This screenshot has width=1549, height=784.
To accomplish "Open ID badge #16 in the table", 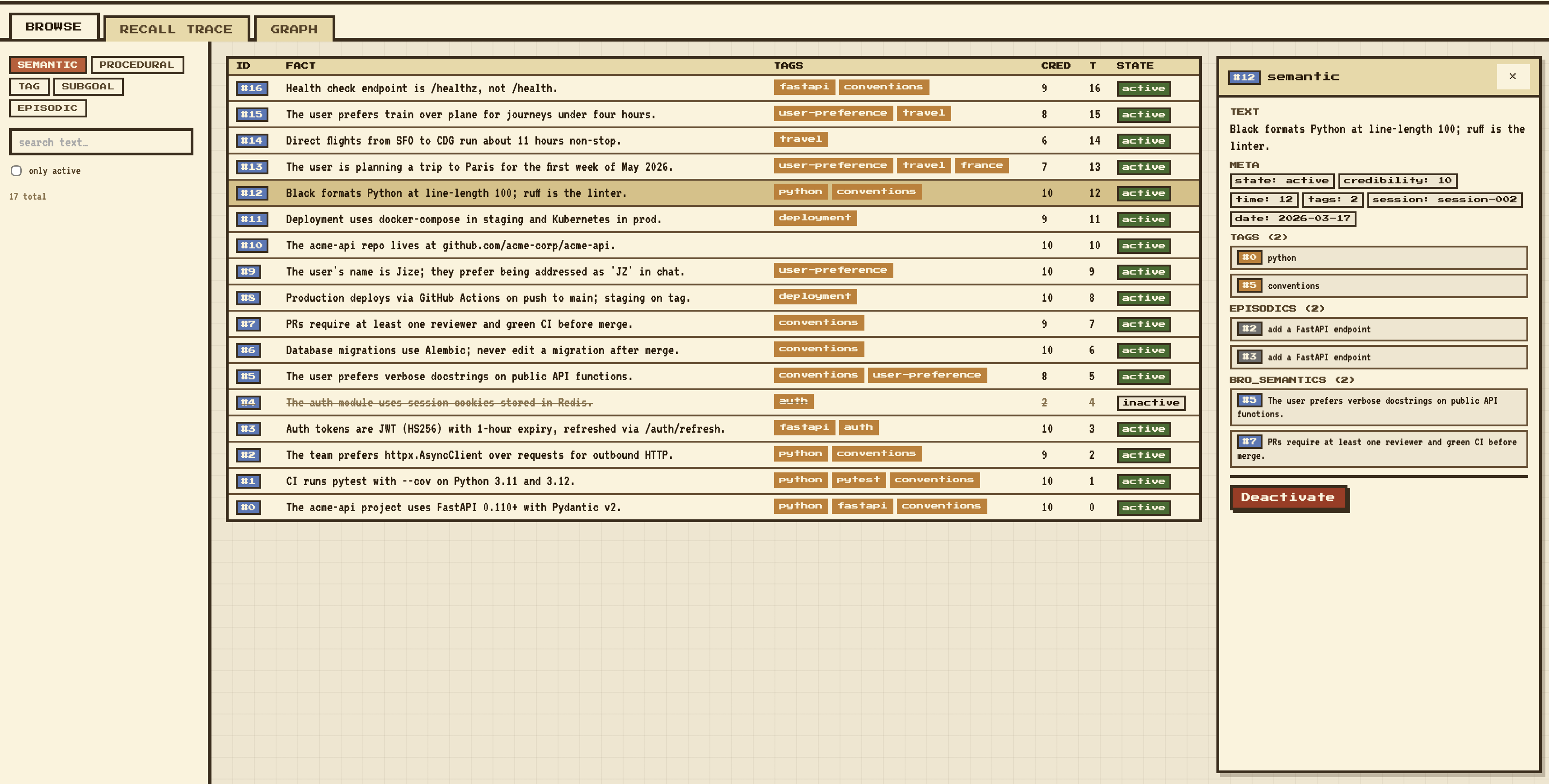I will click(x=252, y=89).
